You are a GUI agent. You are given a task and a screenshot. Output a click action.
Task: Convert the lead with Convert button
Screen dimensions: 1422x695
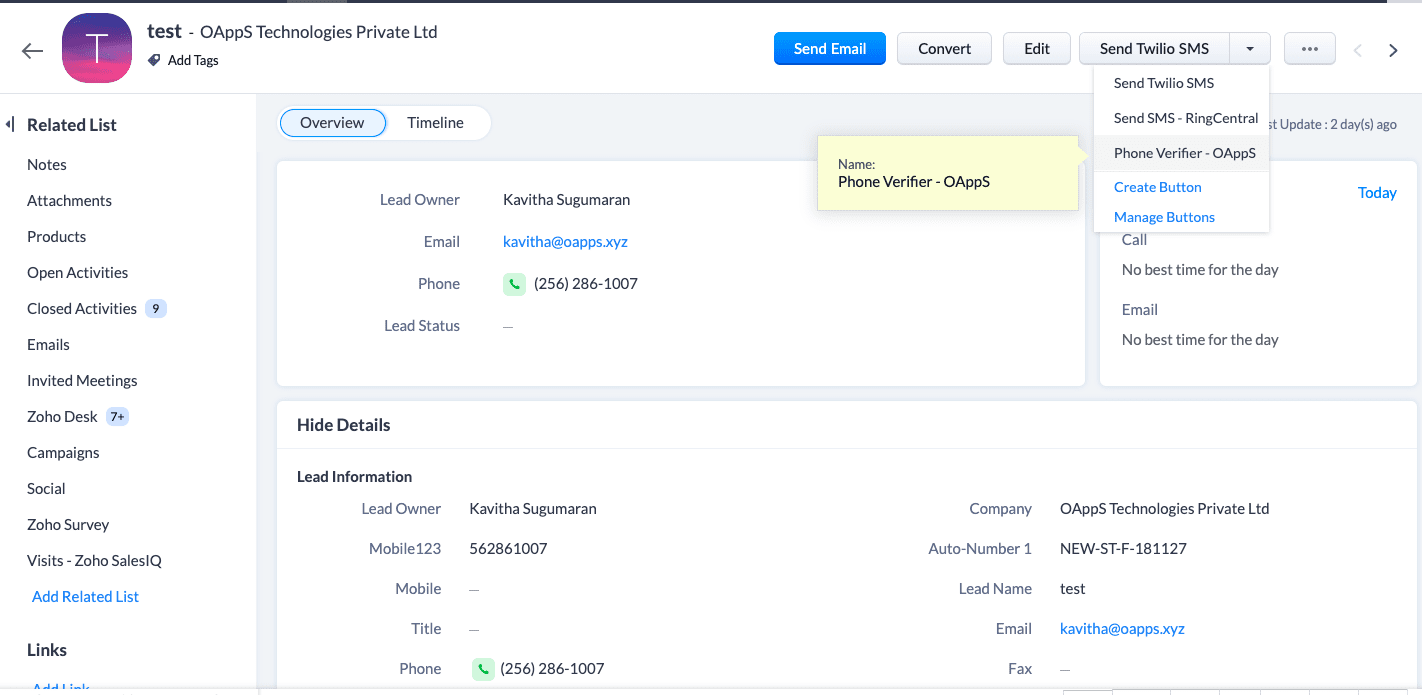[x=944, y=49]
